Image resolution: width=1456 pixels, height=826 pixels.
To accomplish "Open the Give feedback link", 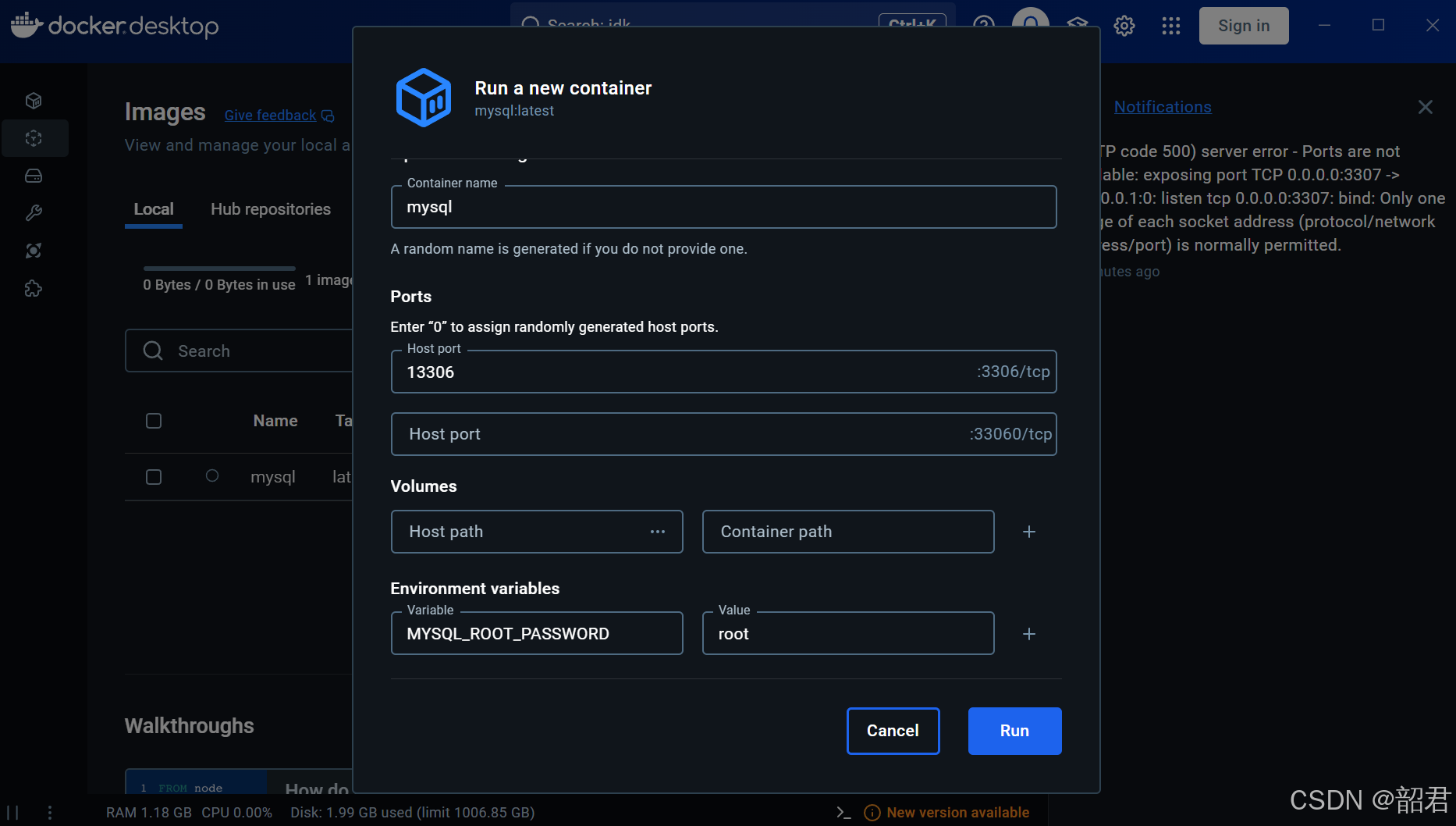I will [x=270, y=116].
